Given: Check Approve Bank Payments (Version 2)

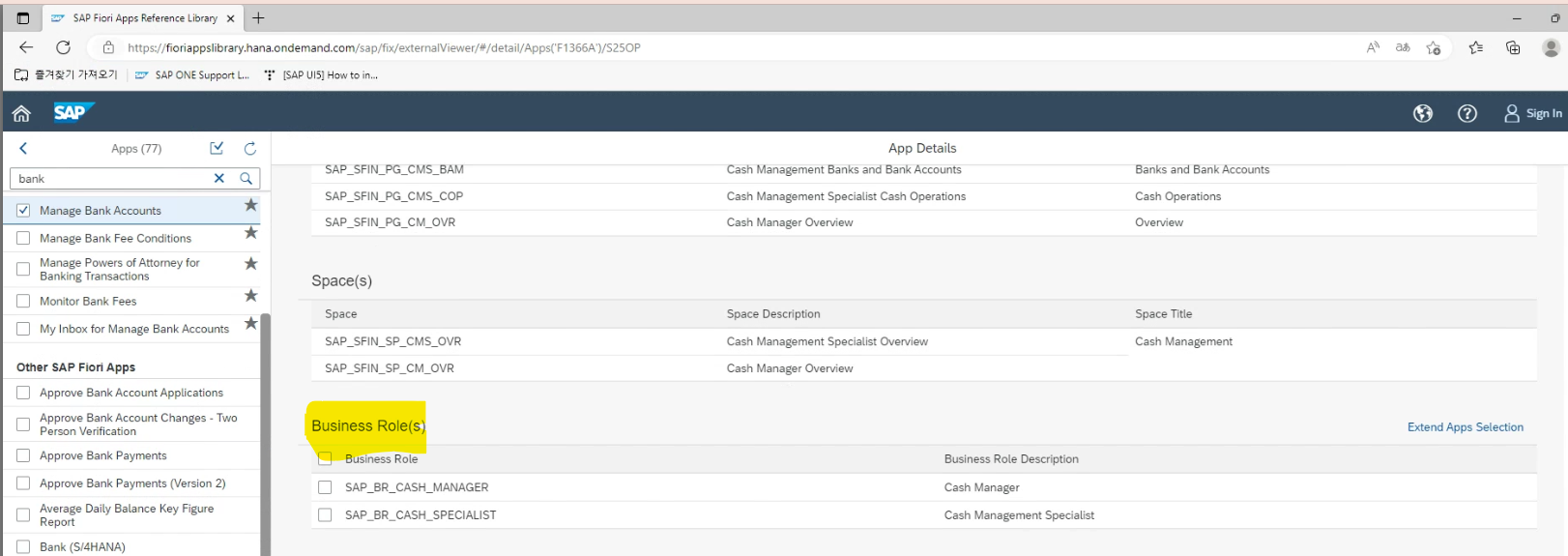Looking at the screenshot, I should [x=23, y=483].
